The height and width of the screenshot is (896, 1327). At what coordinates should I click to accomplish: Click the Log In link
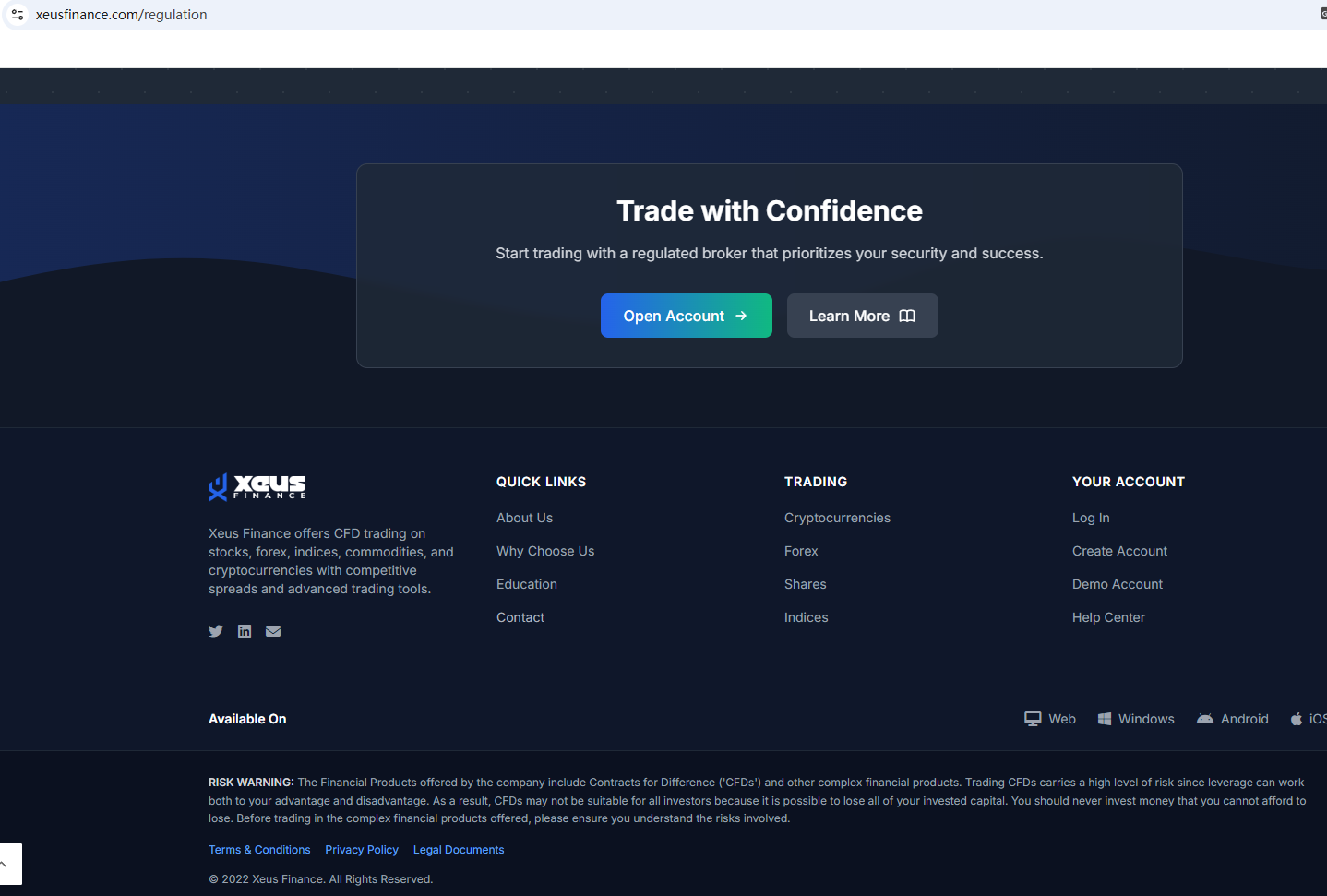point(1091,518)
